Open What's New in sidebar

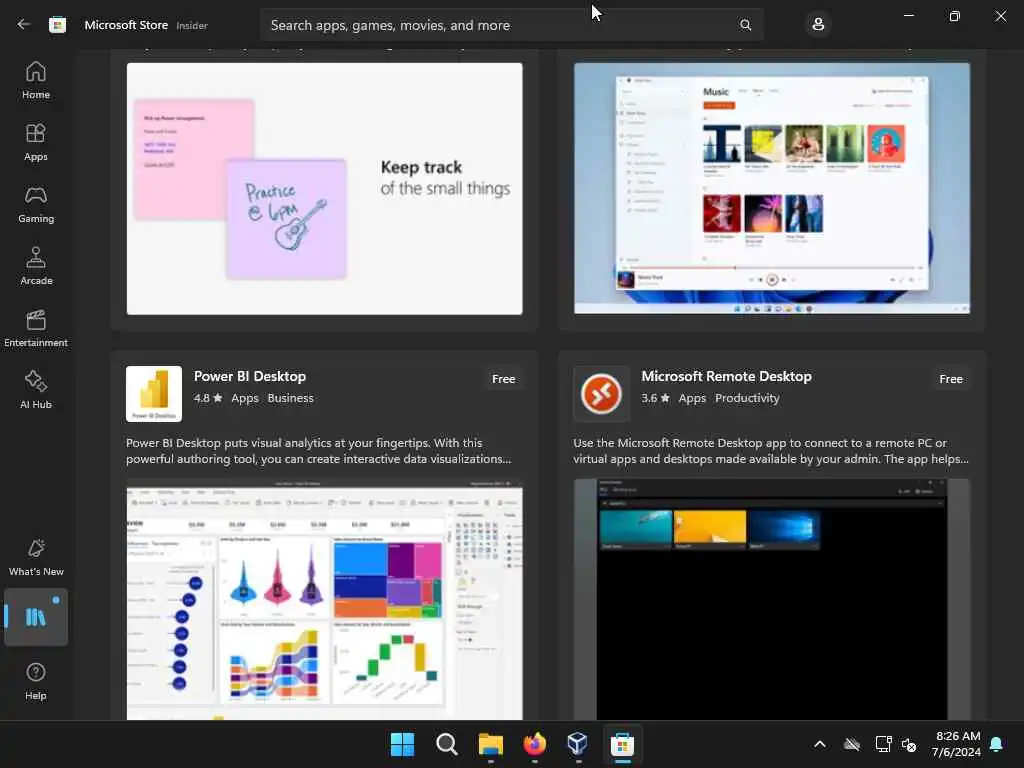36,557
